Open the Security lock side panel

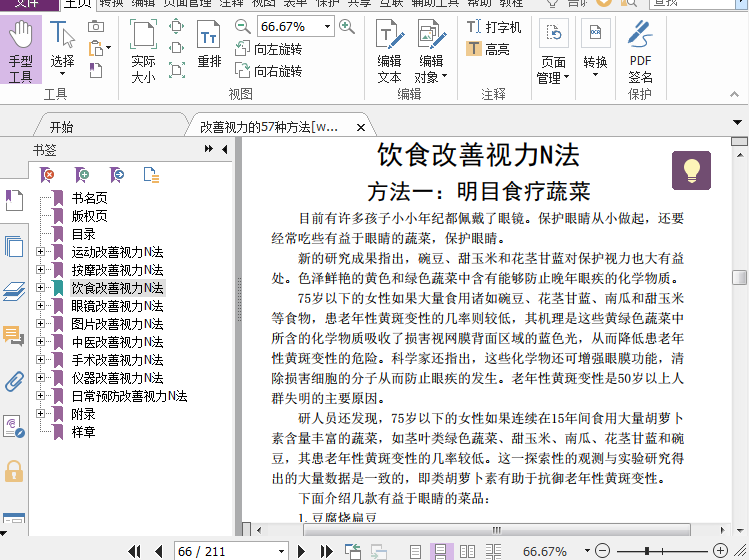tap(14, 472)
